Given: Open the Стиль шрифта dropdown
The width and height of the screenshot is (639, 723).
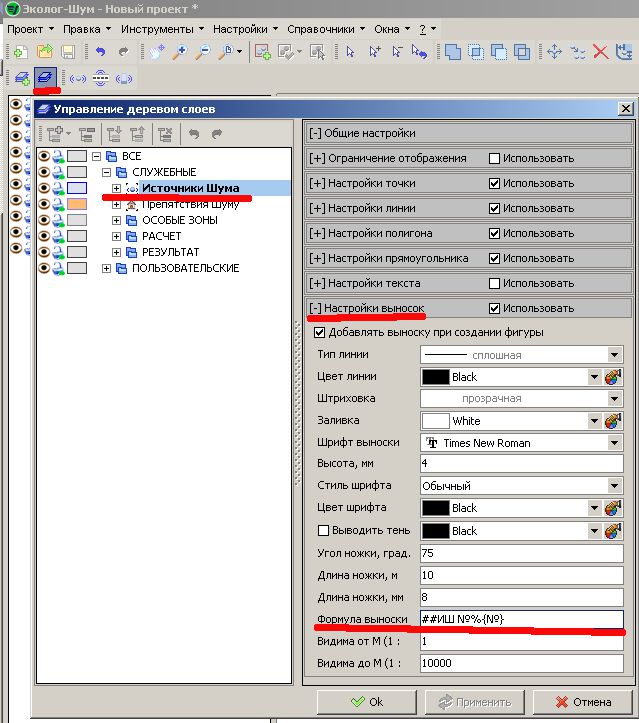Looking at the screenshot, I should point(614,486).
